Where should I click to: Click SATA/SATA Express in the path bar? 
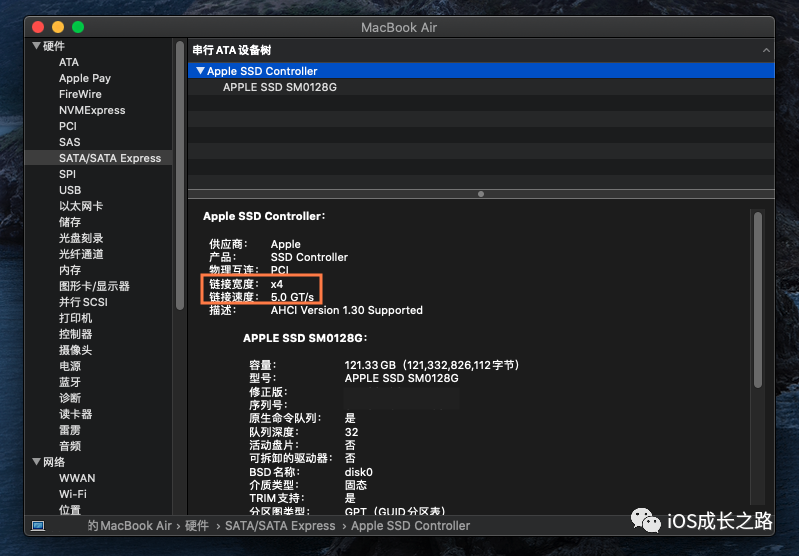tap(280, 525)
